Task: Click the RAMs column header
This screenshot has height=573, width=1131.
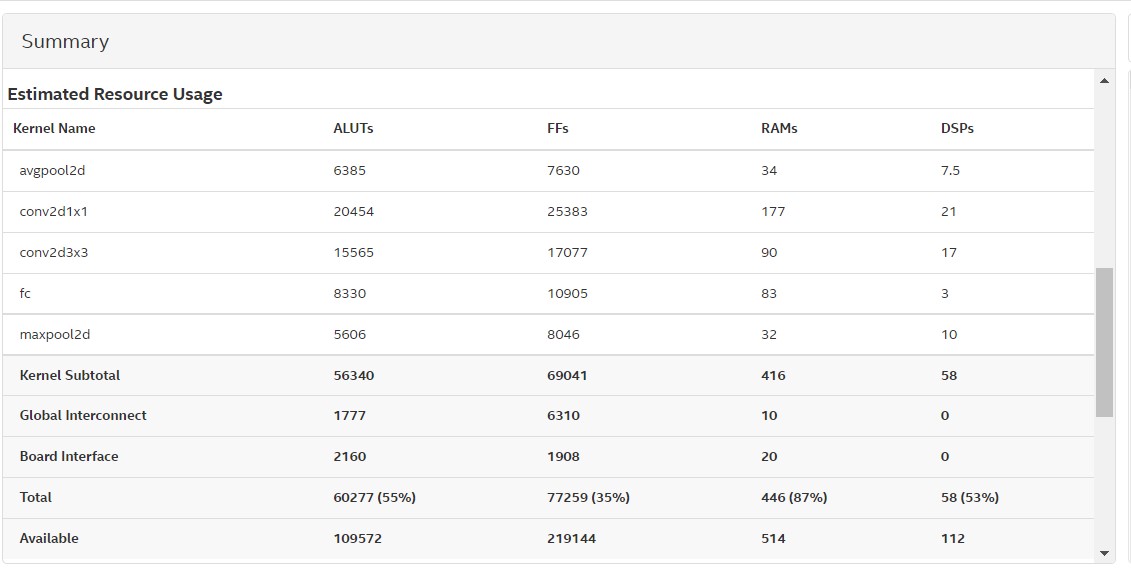Action: [779, 129]
